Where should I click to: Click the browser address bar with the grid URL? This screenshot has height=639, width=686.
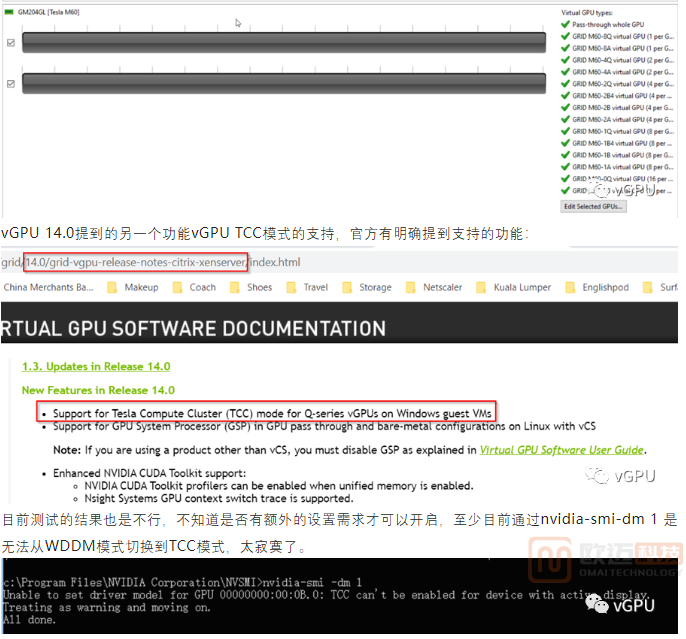339,262
